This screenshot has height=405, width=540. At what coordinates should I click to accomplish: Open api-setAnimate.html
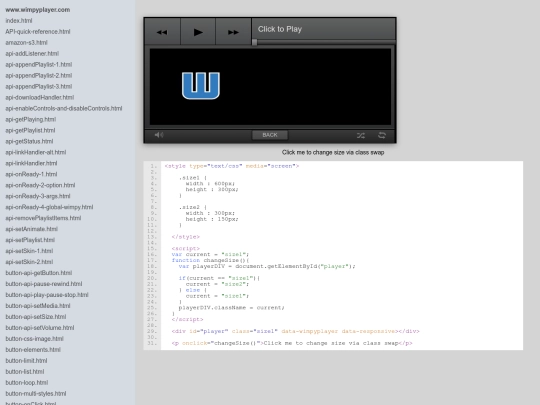coord(32,229)
